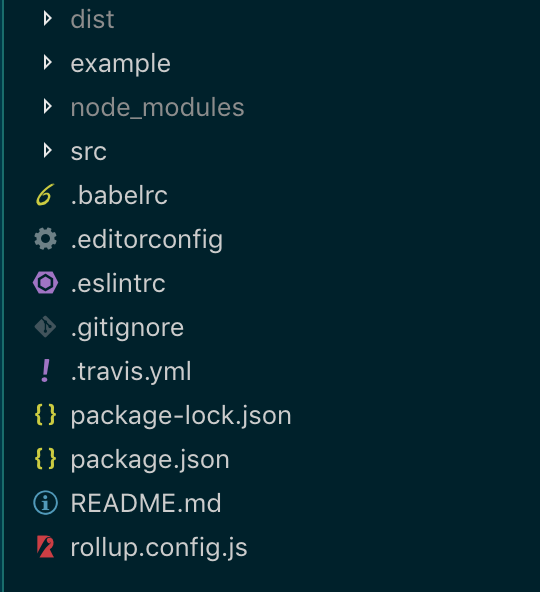Click the git icon beside .gitignore
This screenshot has width=540, height=592.
point(45,327)
